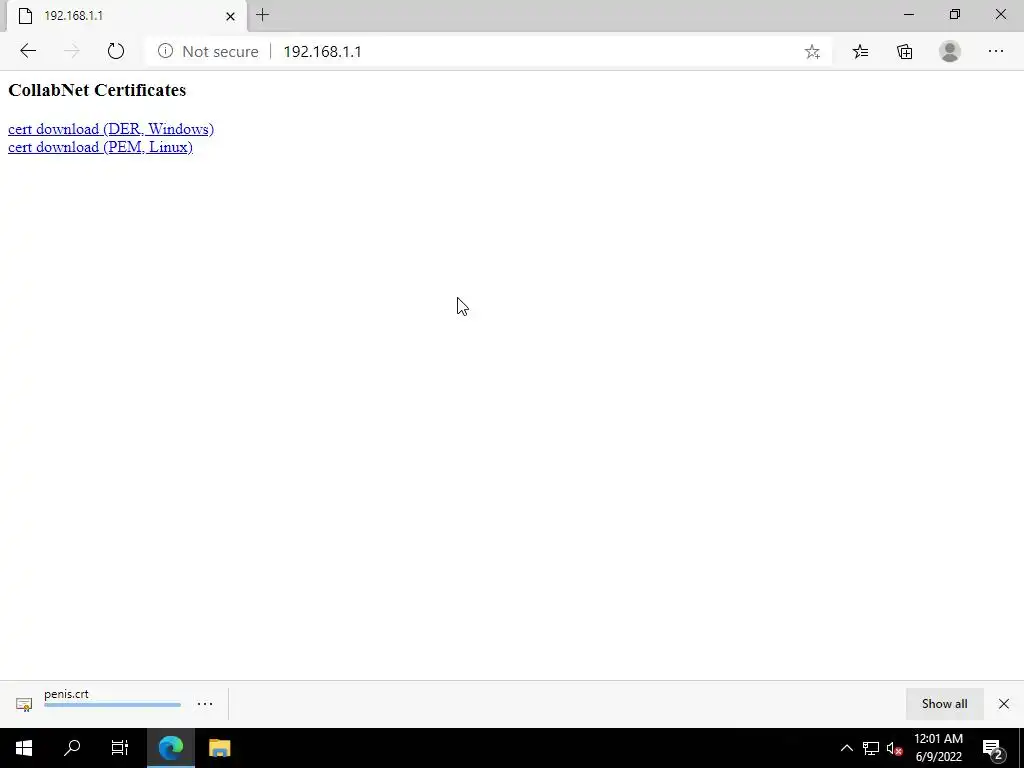Download the PEM Linux certificate
This screenshot has height=768, width=1024.
[100, 147]
